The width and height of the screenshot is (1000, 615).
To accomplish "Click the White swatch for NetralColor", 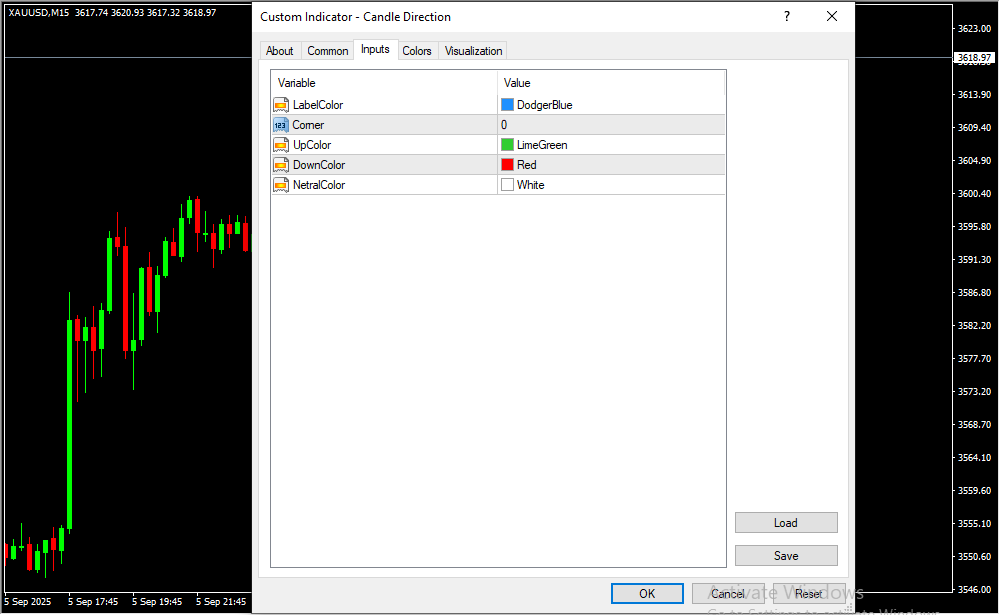I will click(x=507, y=185).
